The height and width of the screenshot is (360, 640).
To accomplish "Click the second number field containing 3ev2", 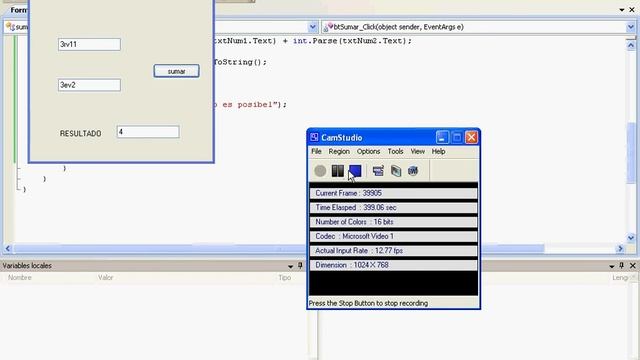I will coord(89,85).
